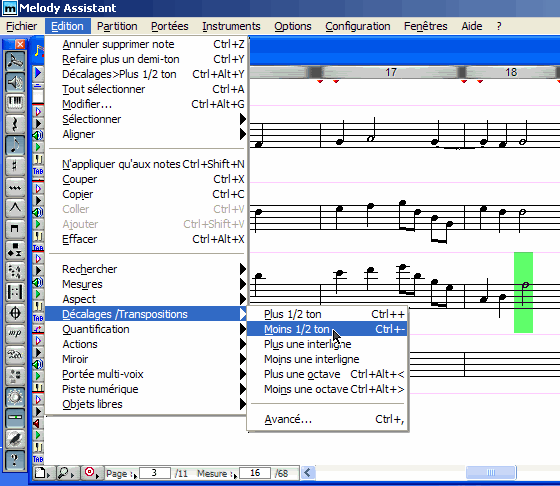This screenshot has height=486, width=560.
Task: Open the Fenêtres menu
Action: point(425,26)
